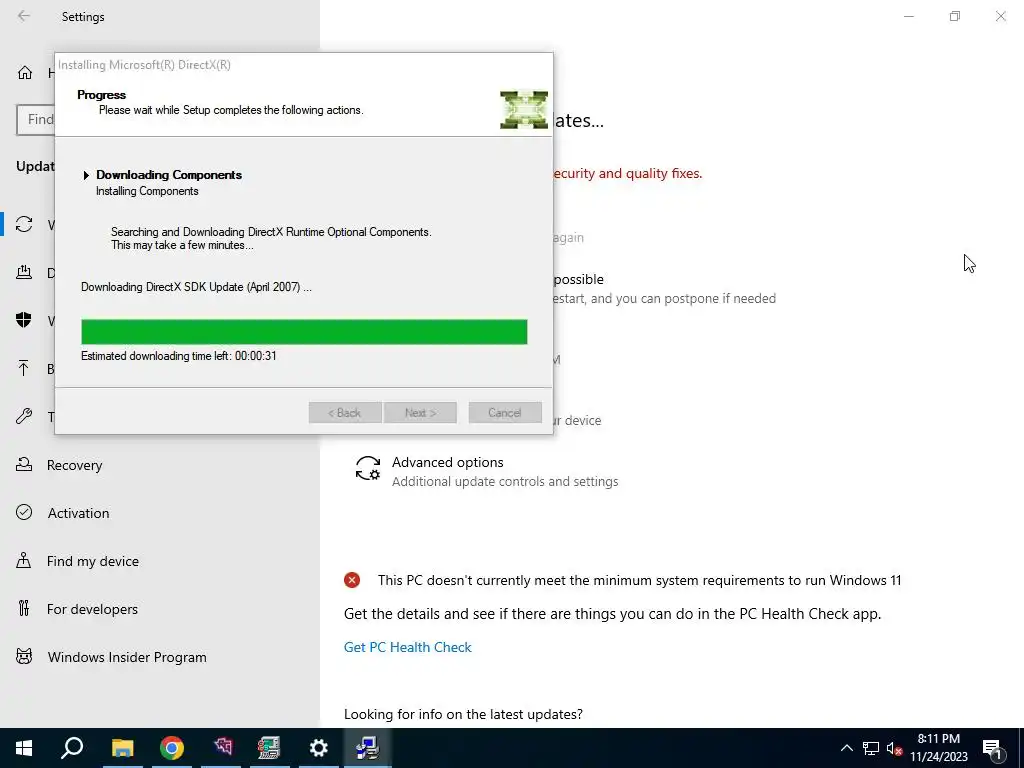Click Looking for info on latest updates text
This screenshot has width=1024, height=768.
tap(463, 714)
